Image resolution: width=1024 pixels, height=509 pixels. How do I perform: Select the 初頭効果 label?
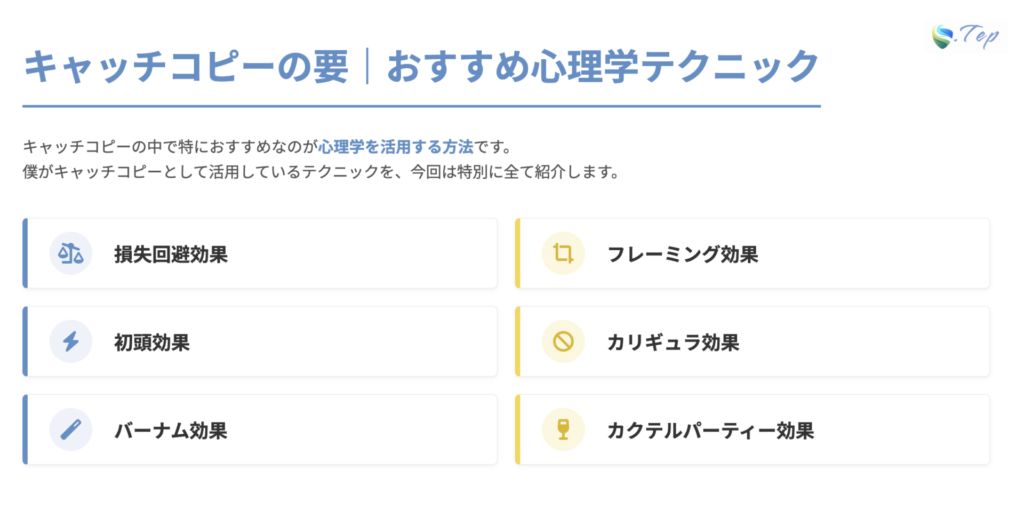pyautogui.click(x=152, y=342)
